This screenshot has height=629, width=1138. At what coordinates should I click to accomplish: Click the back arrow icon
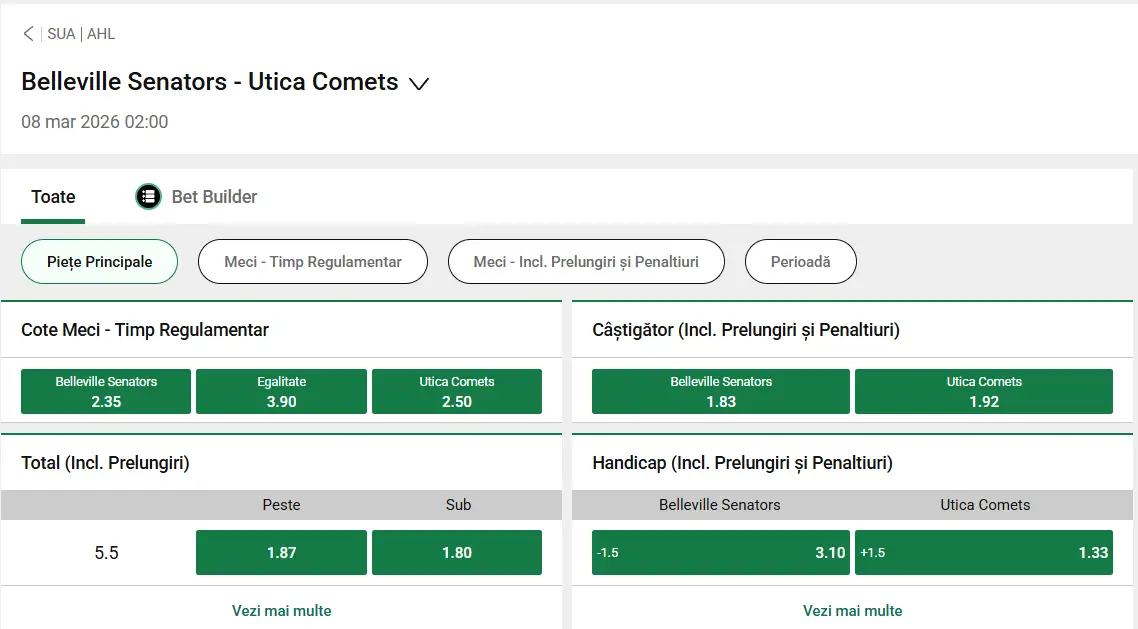(29, 34)
